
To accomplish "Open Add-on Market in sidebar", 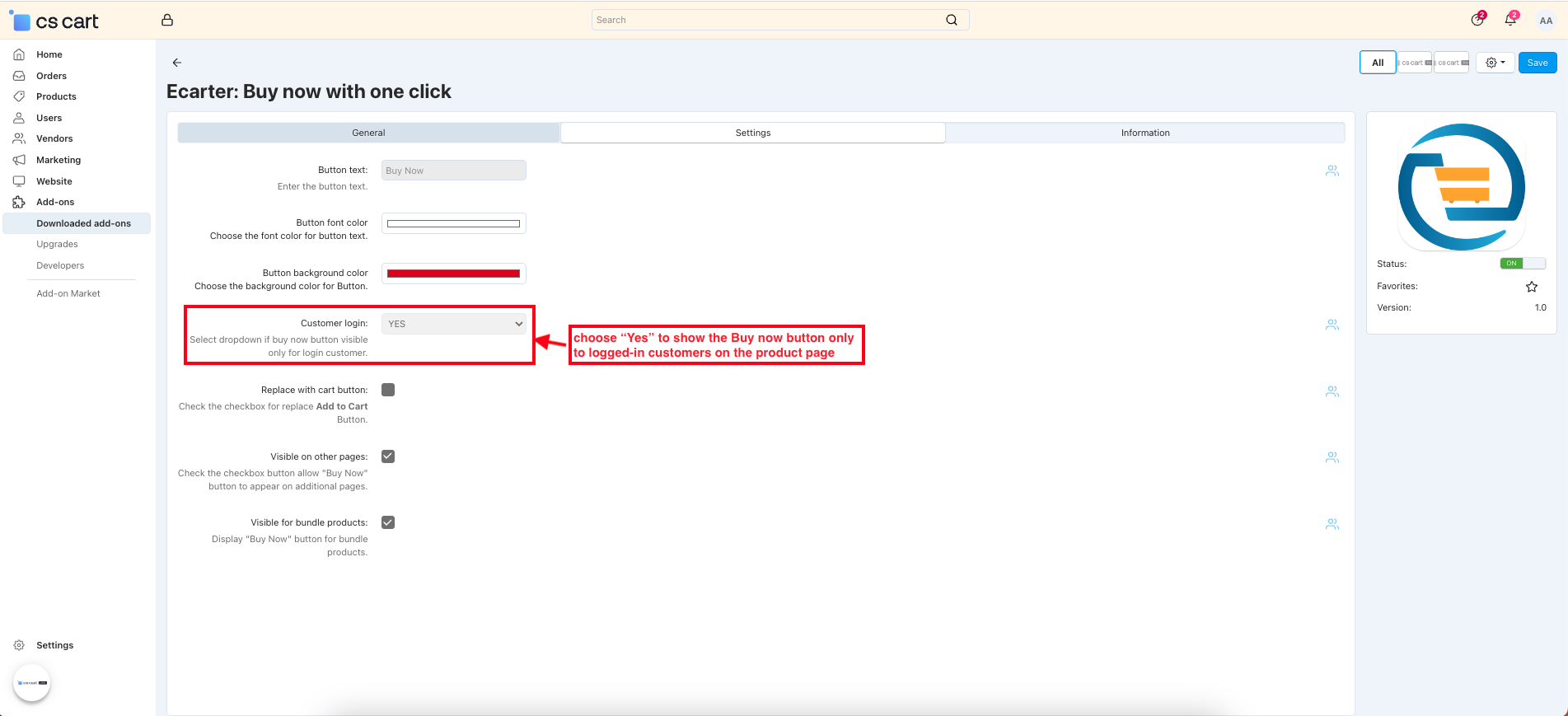I will pos(68,293).
